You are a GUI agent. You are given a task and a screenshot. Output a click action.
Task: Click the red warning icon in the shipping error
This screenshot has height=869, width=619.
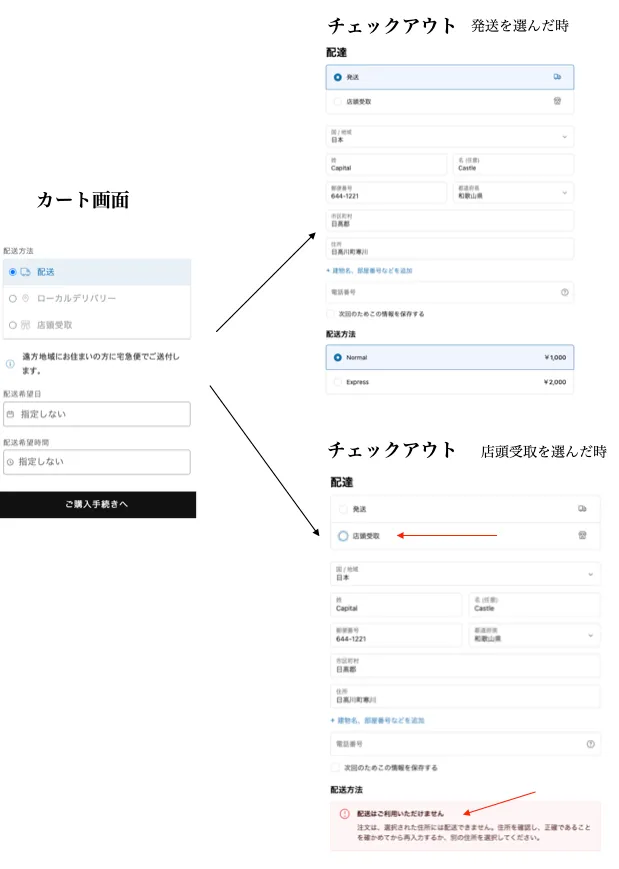click(x=343, y=814)
